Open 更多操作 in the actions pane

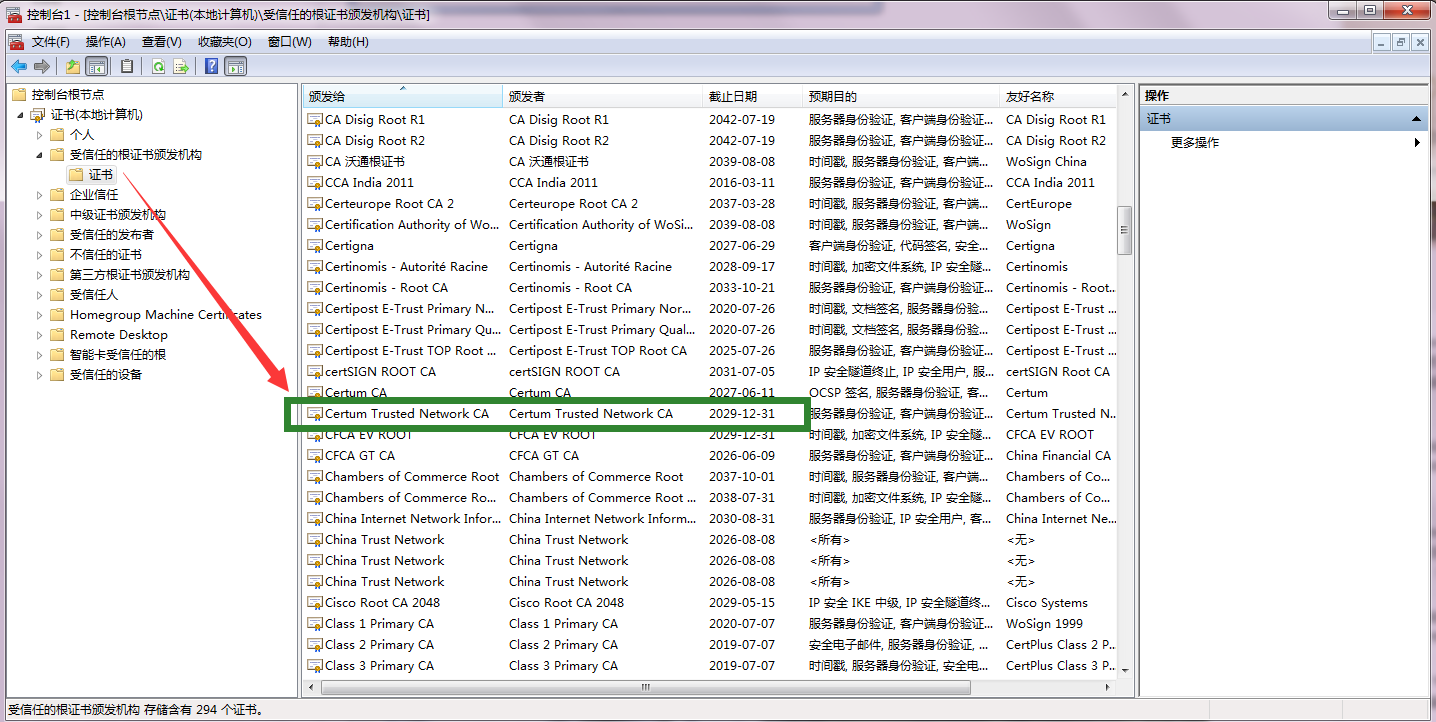click(x=1195, y=143)
